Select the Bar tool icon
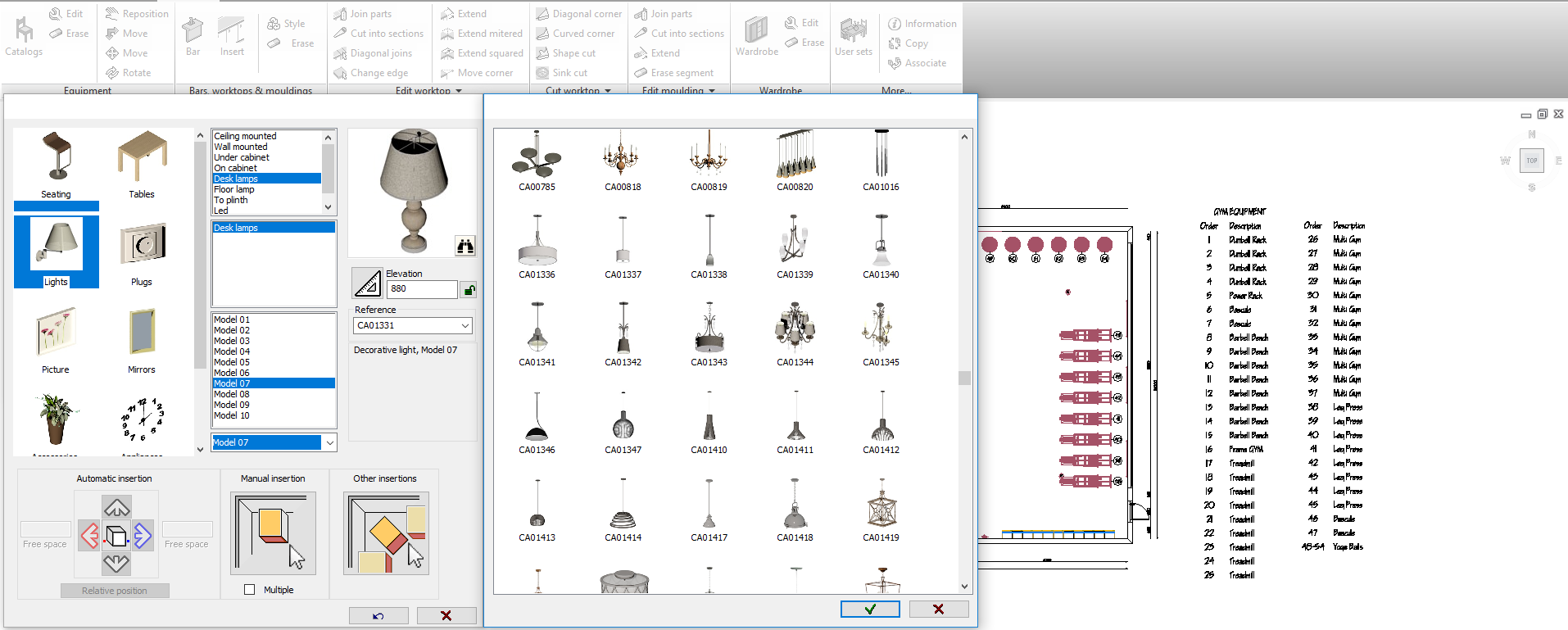This screenshot has width=1568, height=630. (193, 37)
